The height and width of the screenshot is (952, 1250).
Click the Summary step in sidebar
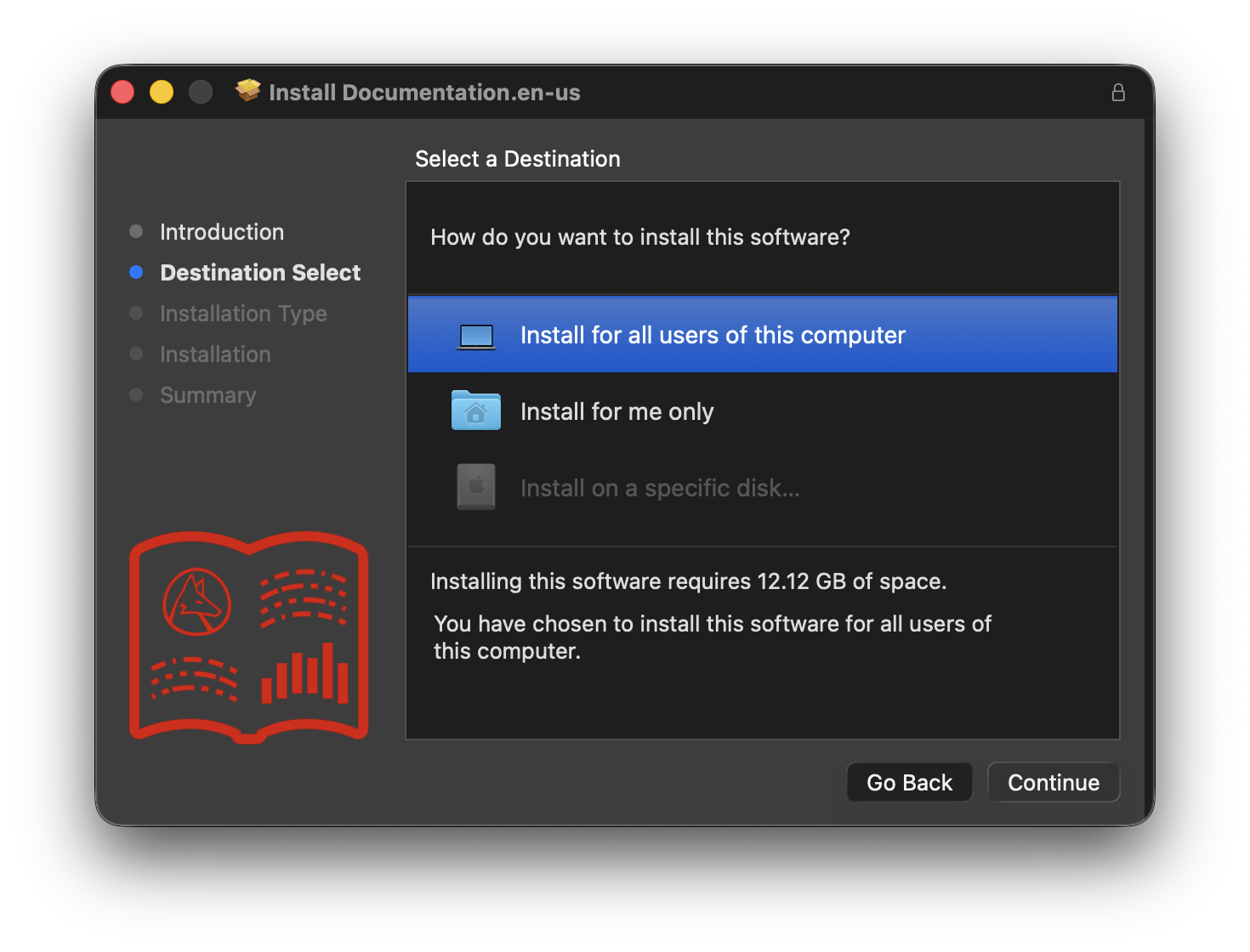(207, 395)
